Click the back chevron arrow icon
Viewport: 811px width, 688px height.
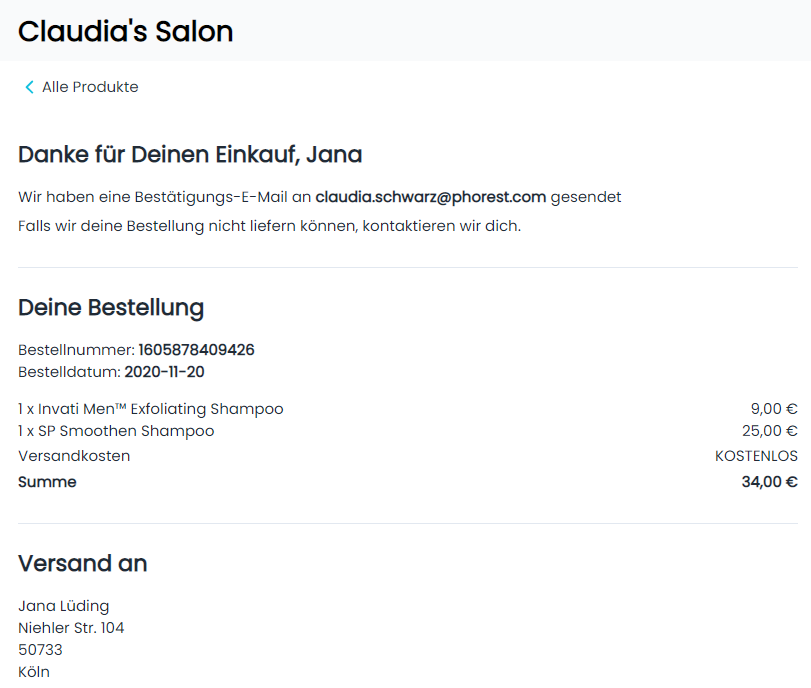click(x=29, y=87)
